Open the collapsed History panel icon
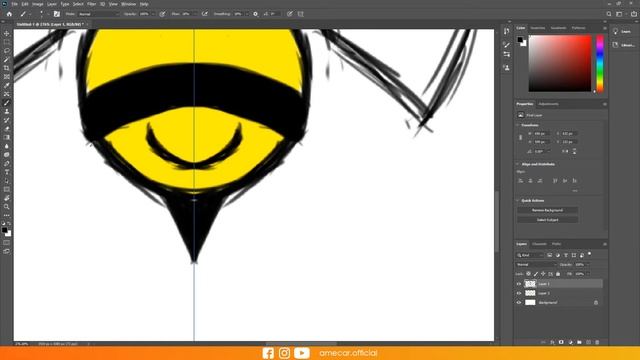 tap(507, 31)
